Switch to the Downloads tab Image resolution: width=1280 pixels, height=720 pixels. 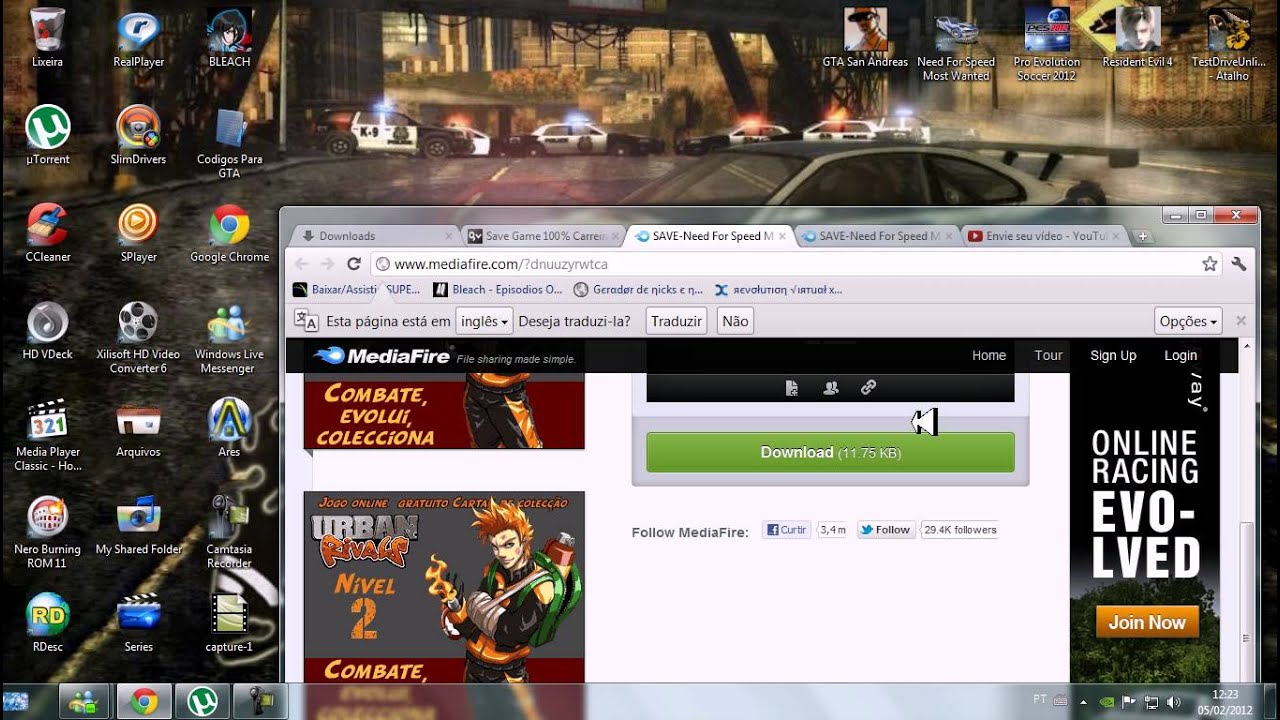tap(370, 236)
